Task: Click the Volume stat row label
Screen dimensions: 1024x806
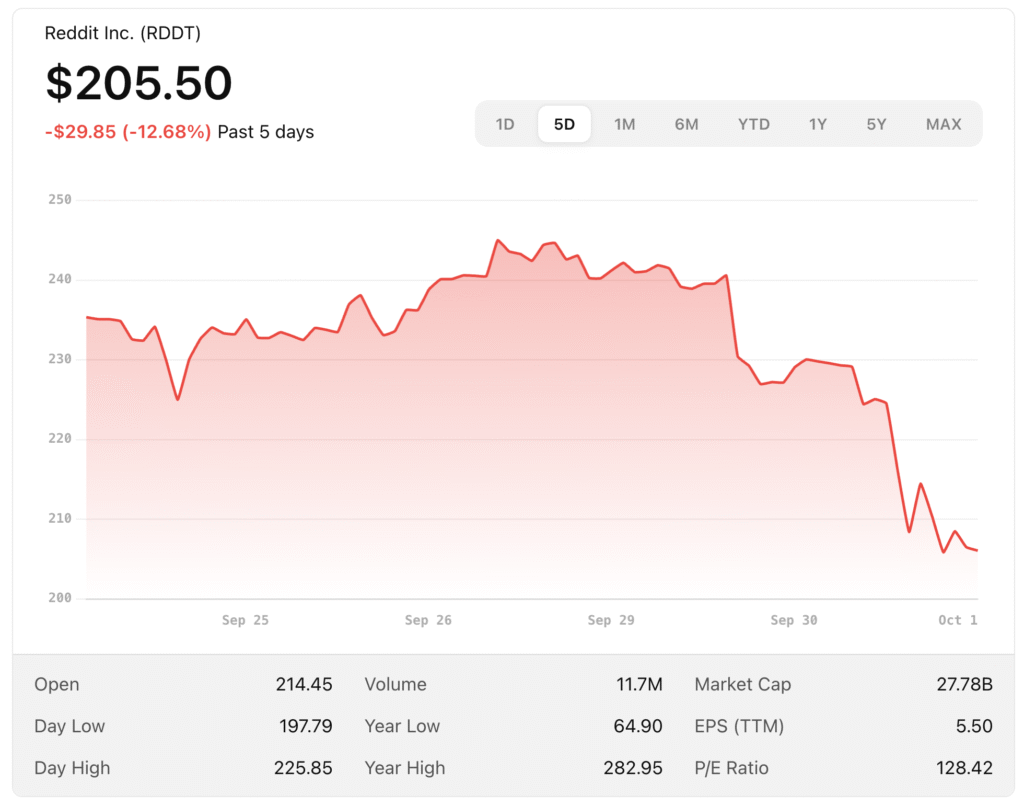Action: pos(395,684)
